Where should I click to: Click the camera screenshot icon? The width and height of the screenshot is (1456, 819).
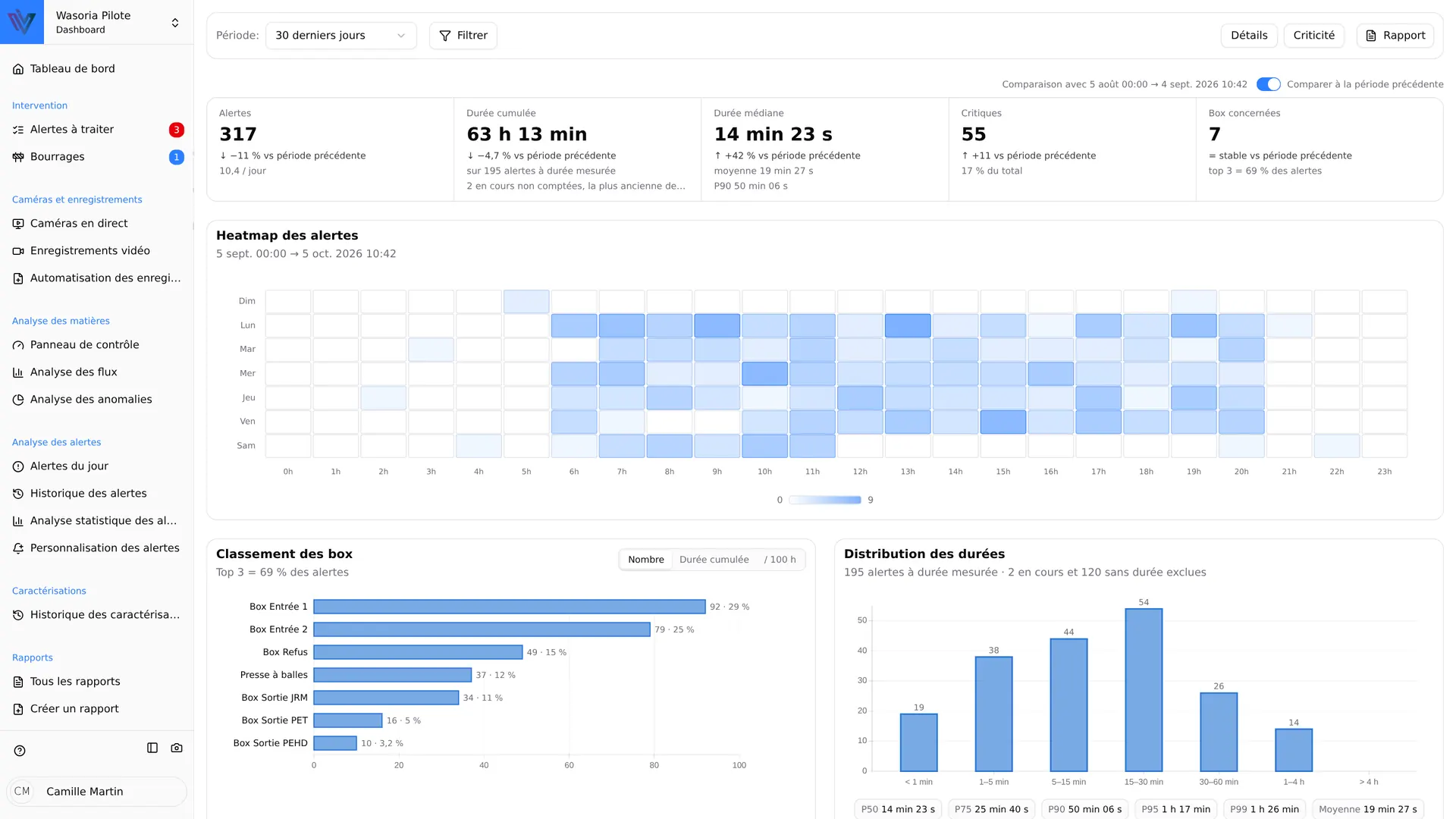click(x=177, y=748)
